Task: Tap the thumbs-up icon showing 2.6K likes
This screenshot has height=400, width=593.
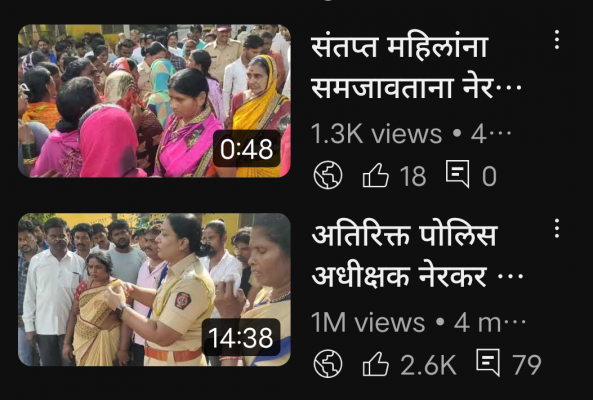Action: 376,364
